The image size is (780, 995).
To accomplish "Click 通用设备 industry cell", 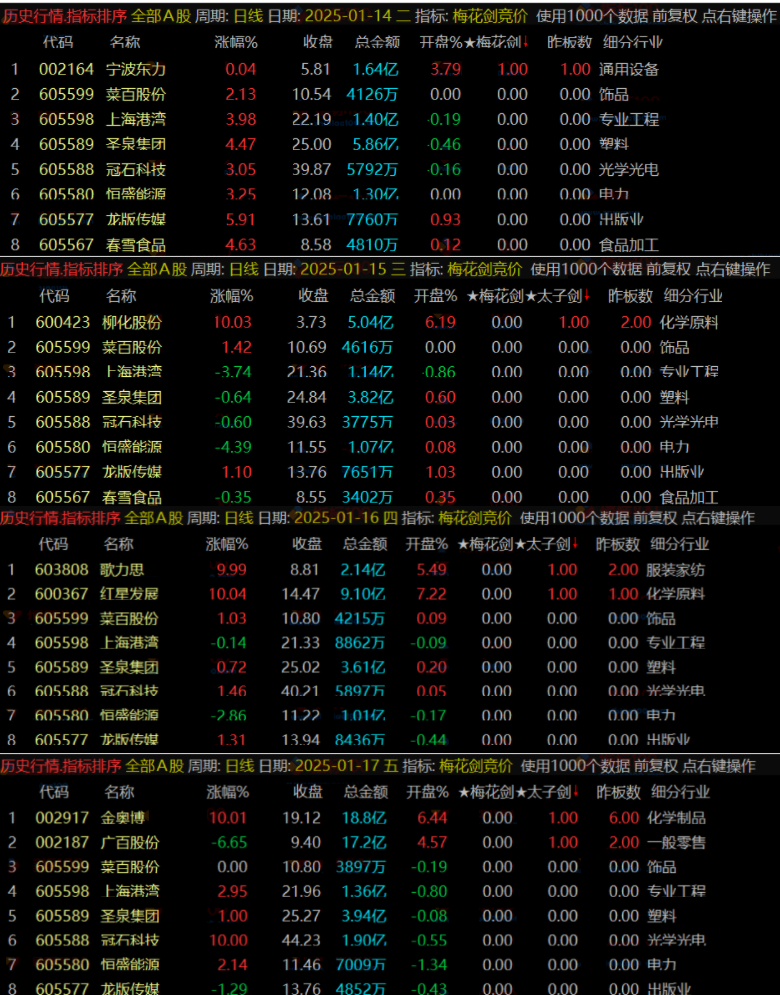I will [x=629, y=69].
